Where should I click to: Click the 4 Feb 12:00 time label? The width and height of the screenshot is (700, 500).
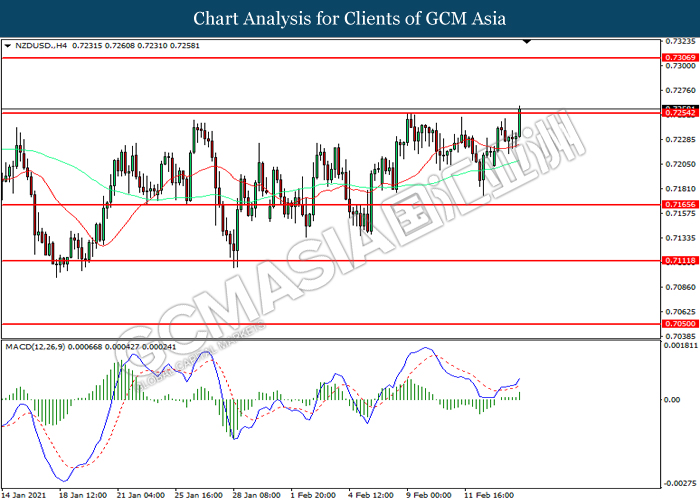[x=371, y=495]
